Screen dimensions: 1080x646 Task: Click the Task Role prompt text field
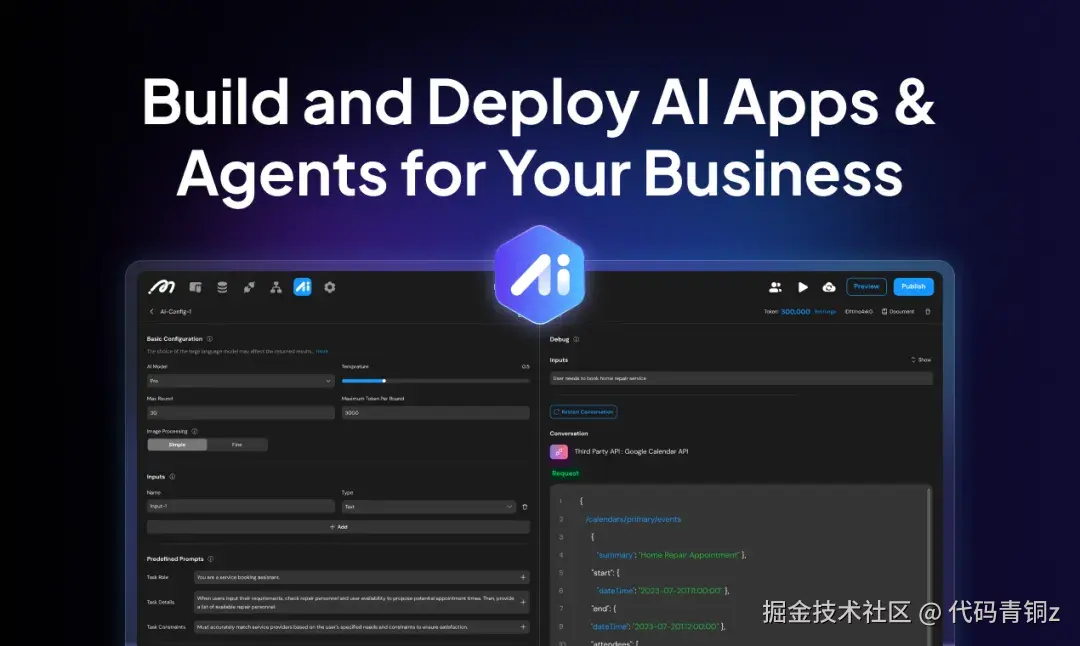361,577
